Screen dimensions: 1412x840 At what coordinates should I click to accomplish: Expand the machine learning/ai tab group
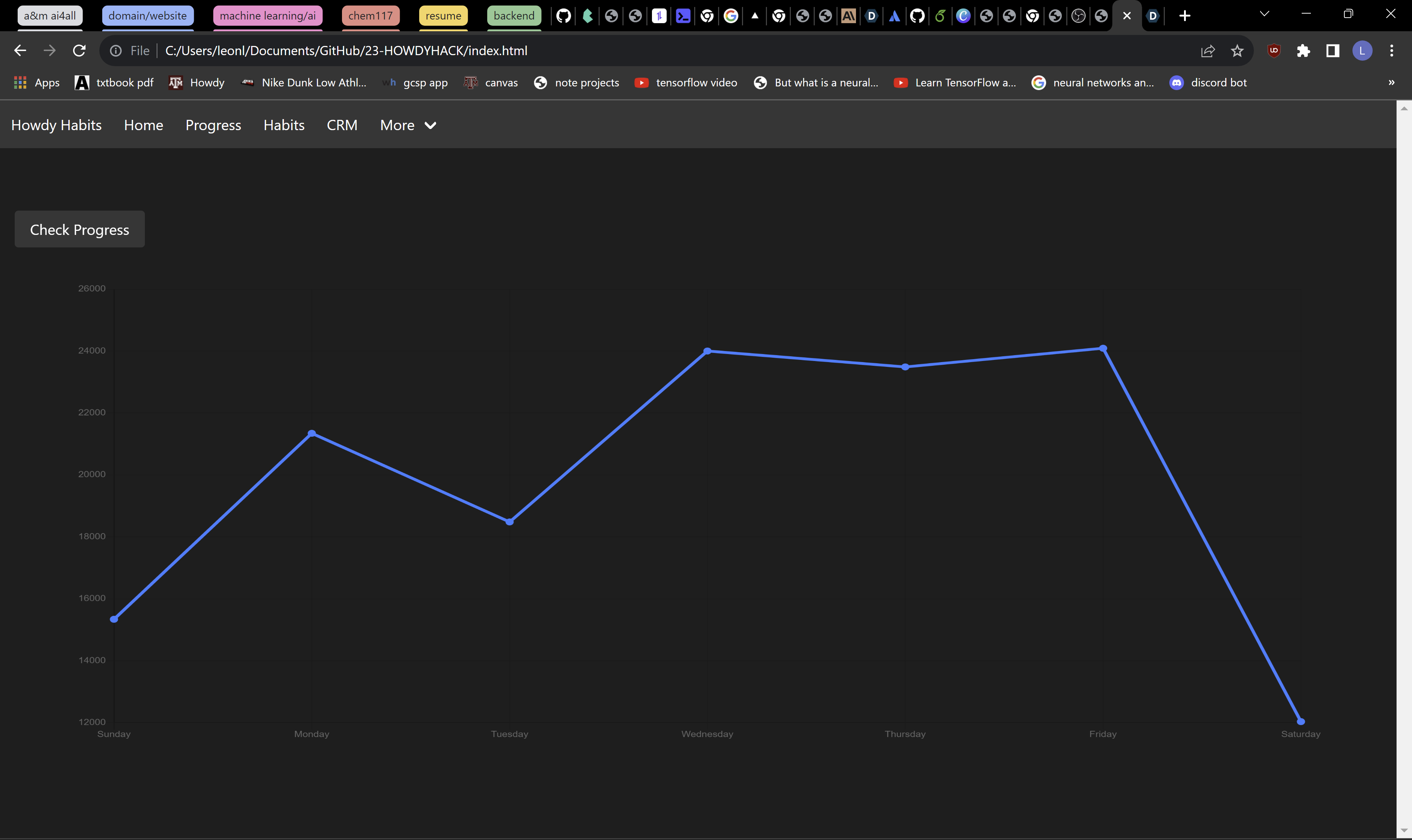pyautogui.click(x=267, y=16)
